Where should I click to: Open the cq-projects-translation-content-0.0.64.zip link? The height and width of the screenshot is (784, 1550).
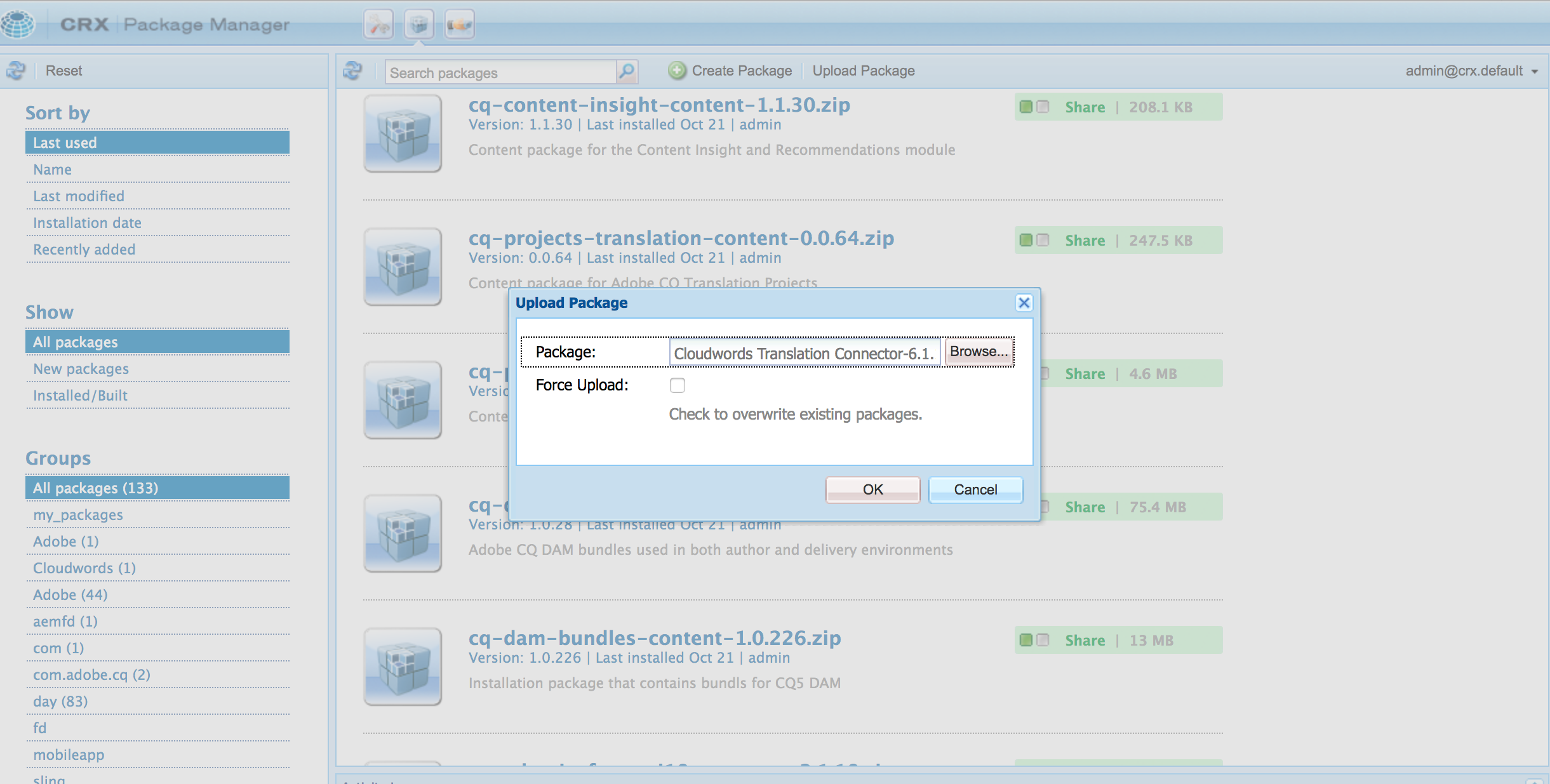click(681, 238)
